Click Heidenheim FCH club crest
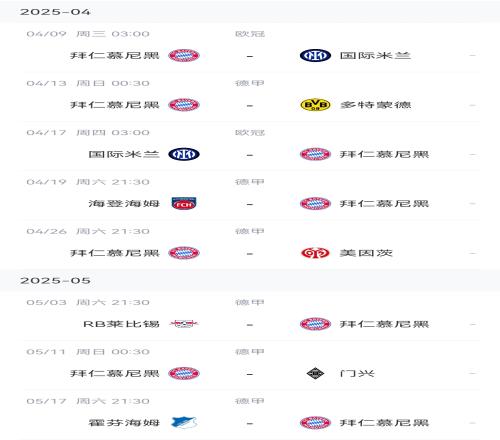500x440 pixels. point(184,203)
